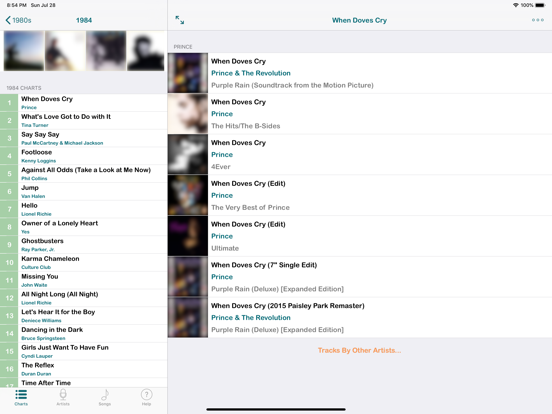Tap the battery indicator in status bar
The image size is (552, 414).
tap(540, 5)
